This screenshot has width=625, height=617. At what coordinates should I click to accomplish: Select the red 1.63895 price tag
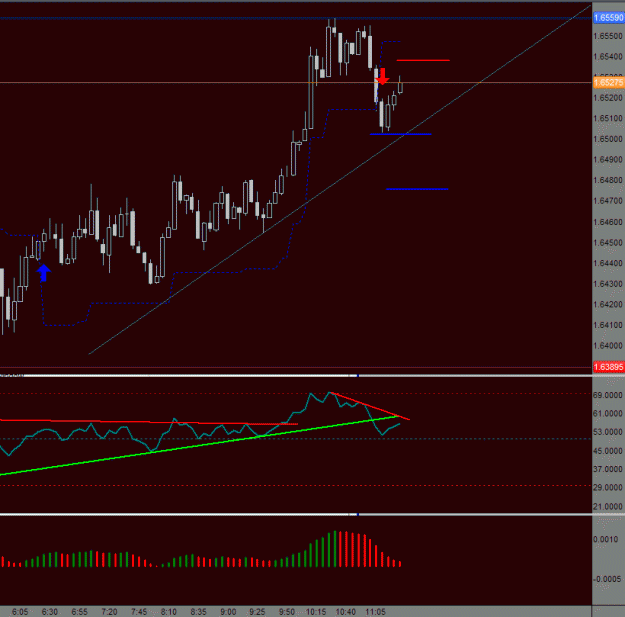[x=608, y=367]
